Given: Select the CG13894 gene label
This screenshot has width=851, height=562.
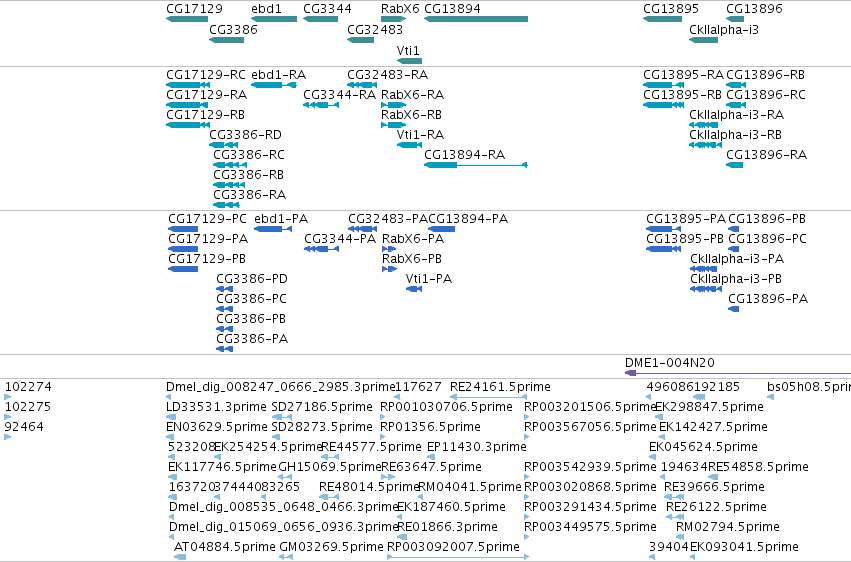Looking at the screenshot, I should [452, 9].
